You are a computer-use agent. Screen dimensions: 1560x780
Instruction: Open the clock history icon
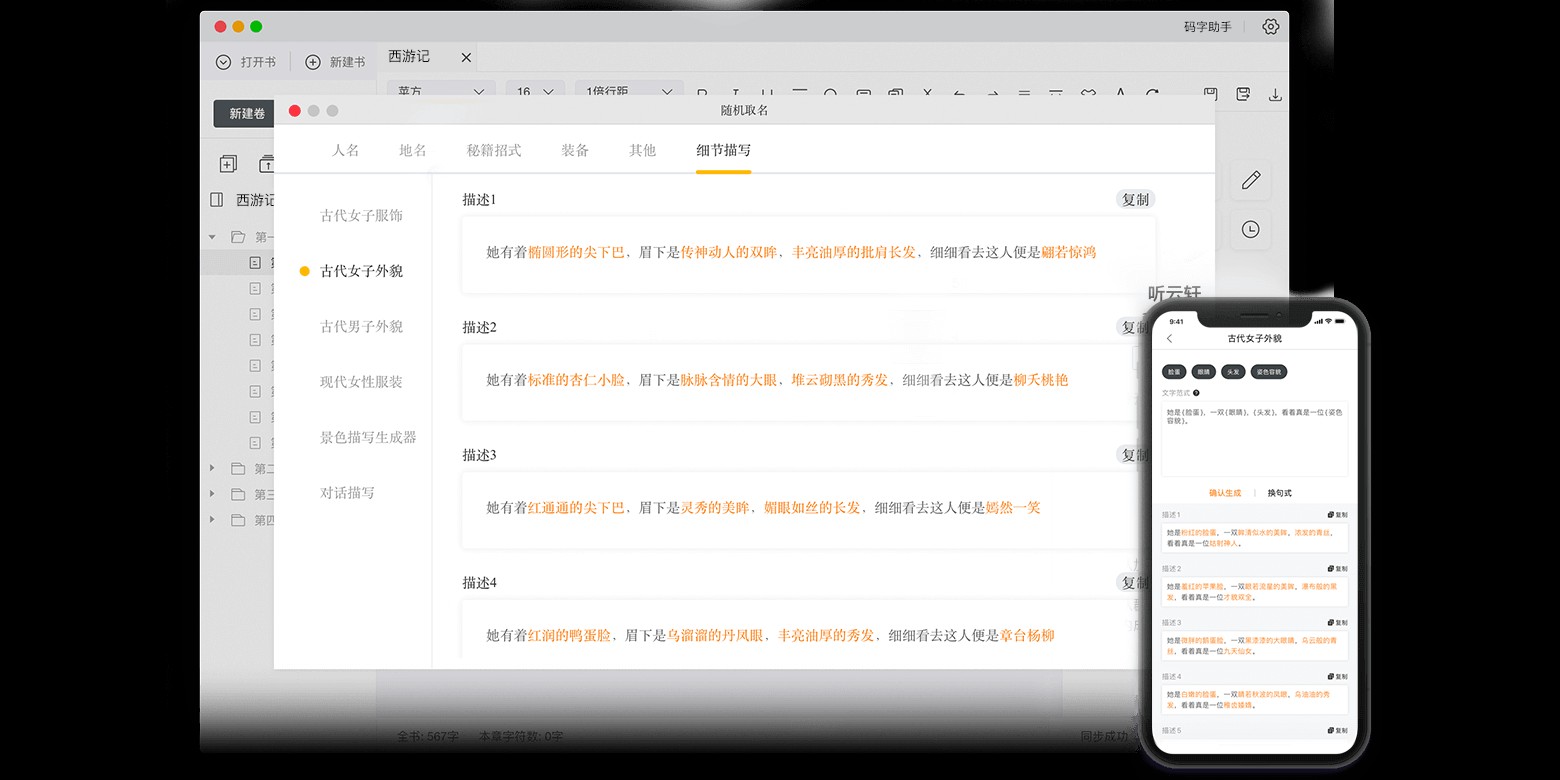tap(1250, 229)
